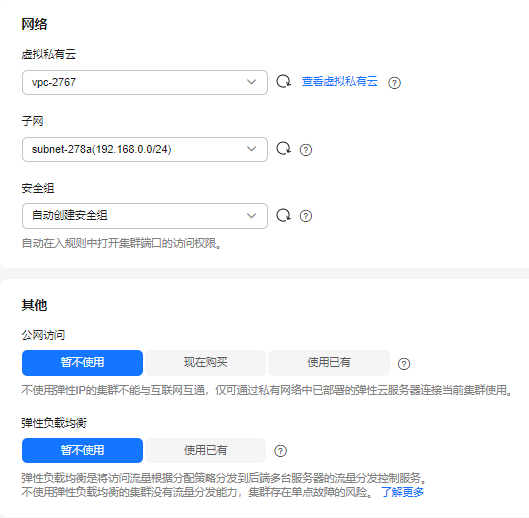Click the 了解更多 link
The width and height of the screenshot is (529, 518).
point(402,492)
